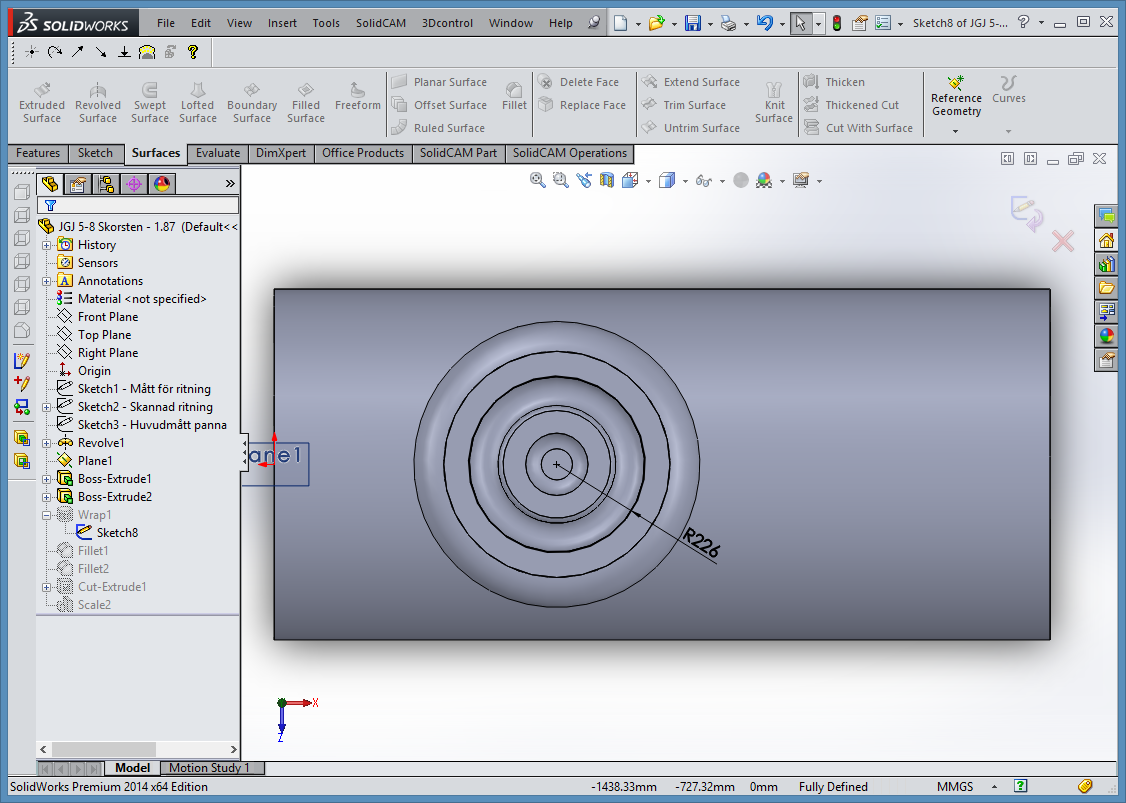Screen dimensions: 1126x803
Task: Expand the manager pane tabs chevron
Action: (x=230, y=184)
